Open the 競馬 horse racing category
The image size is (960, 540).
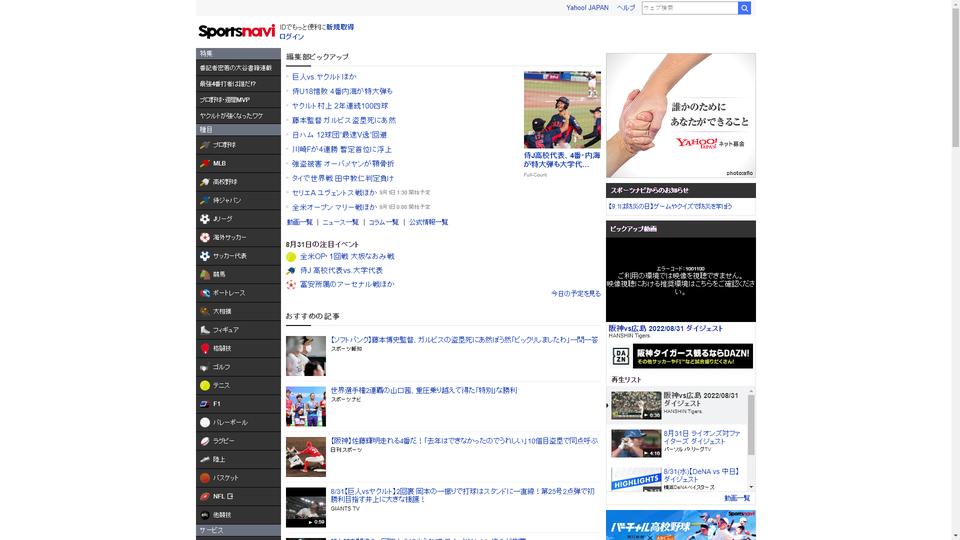click(238, 274)
